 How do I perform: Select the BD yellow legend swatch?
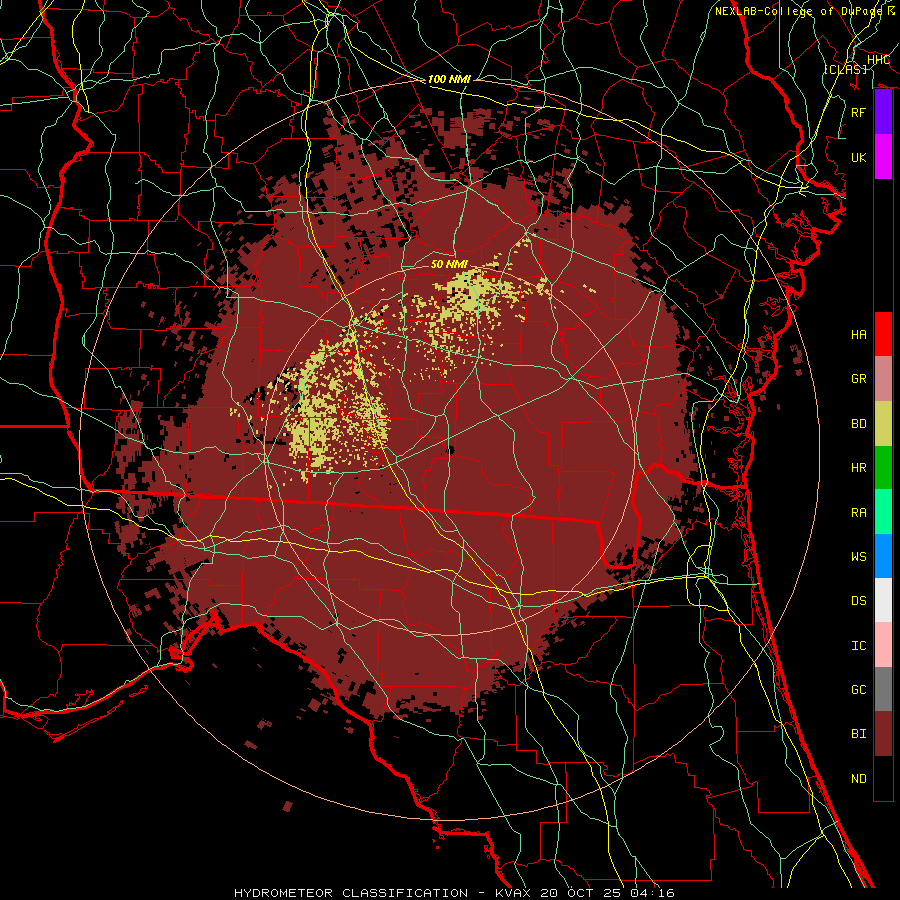pyautogui.click(x=883, y=424)
